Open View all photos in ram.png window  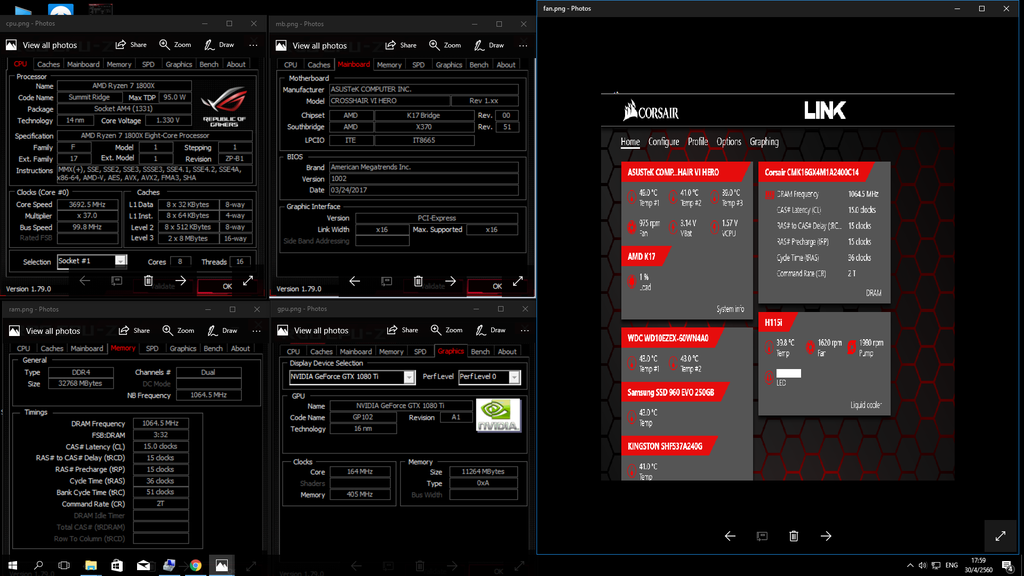44,331
